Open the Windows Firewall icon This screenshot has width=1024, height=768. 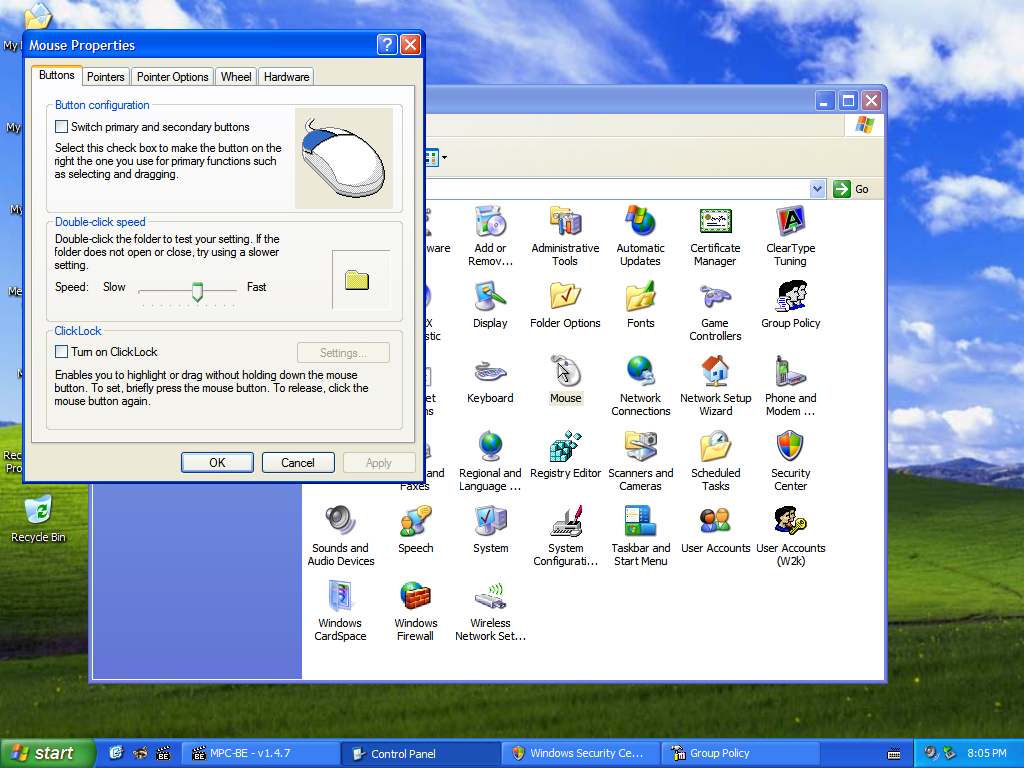(x=415, y=597)
